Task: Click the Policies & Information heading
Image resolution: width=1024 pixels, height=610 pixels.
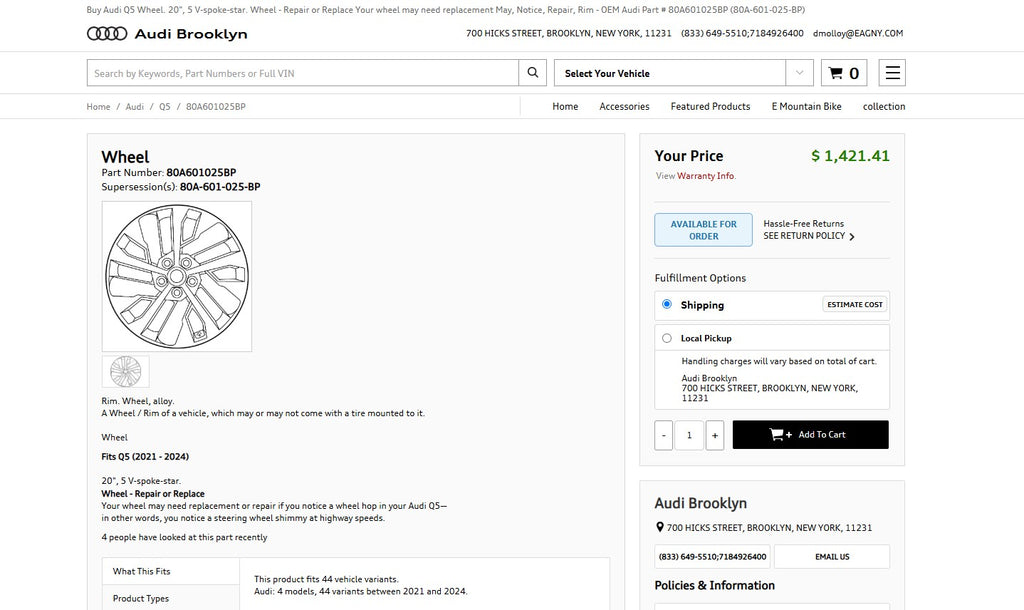Action: [x=714, y=585]
